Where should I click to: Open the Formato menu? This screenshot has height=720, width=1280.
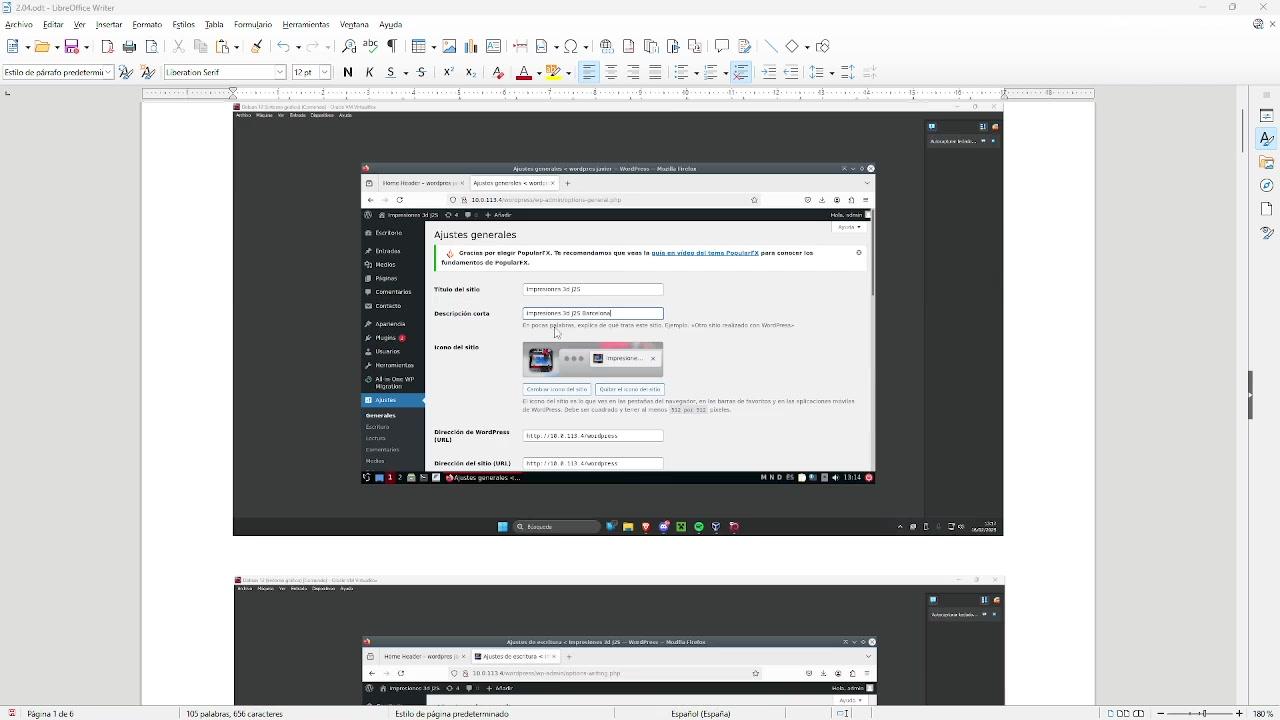pos(147,25)
